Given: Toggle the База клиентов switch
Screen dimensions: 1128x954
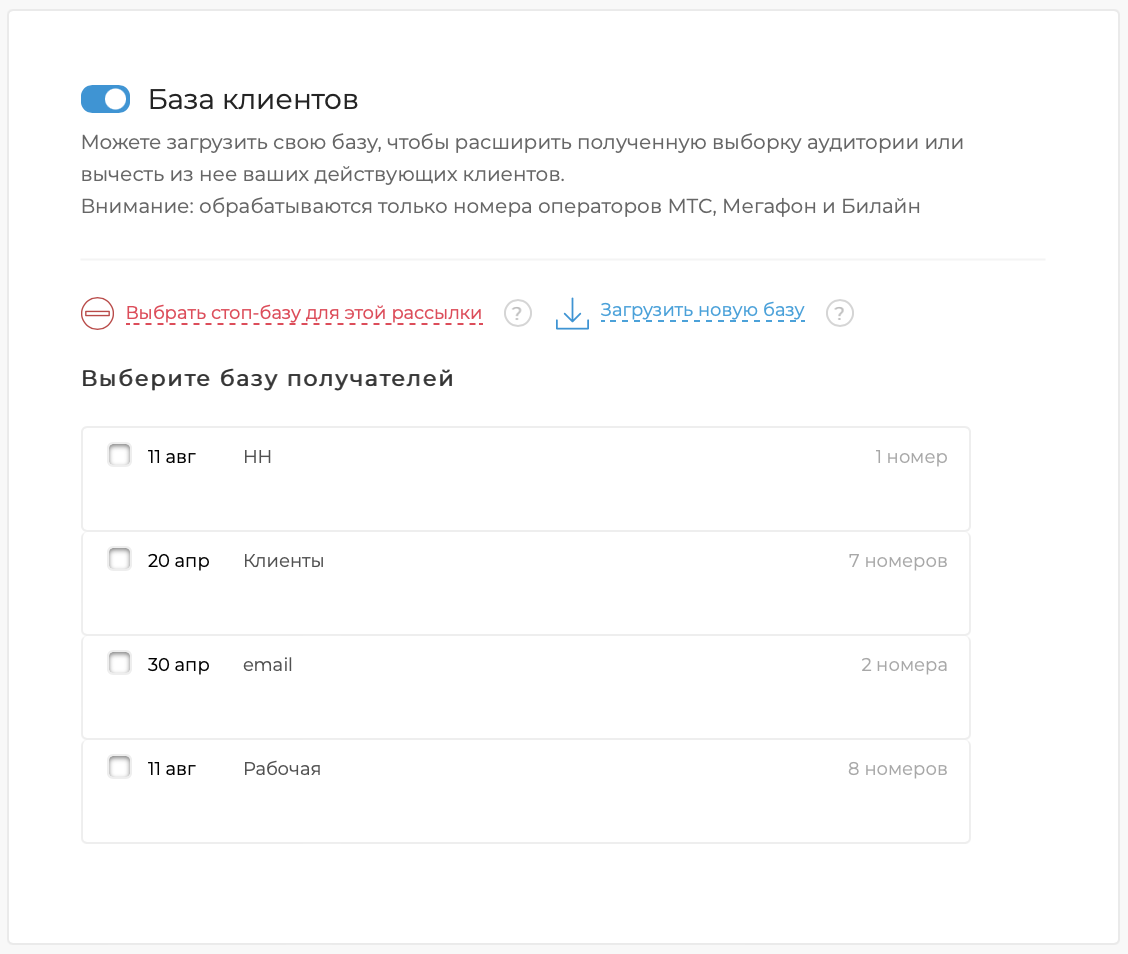Looking at the screenshot, I should [106, 99].
